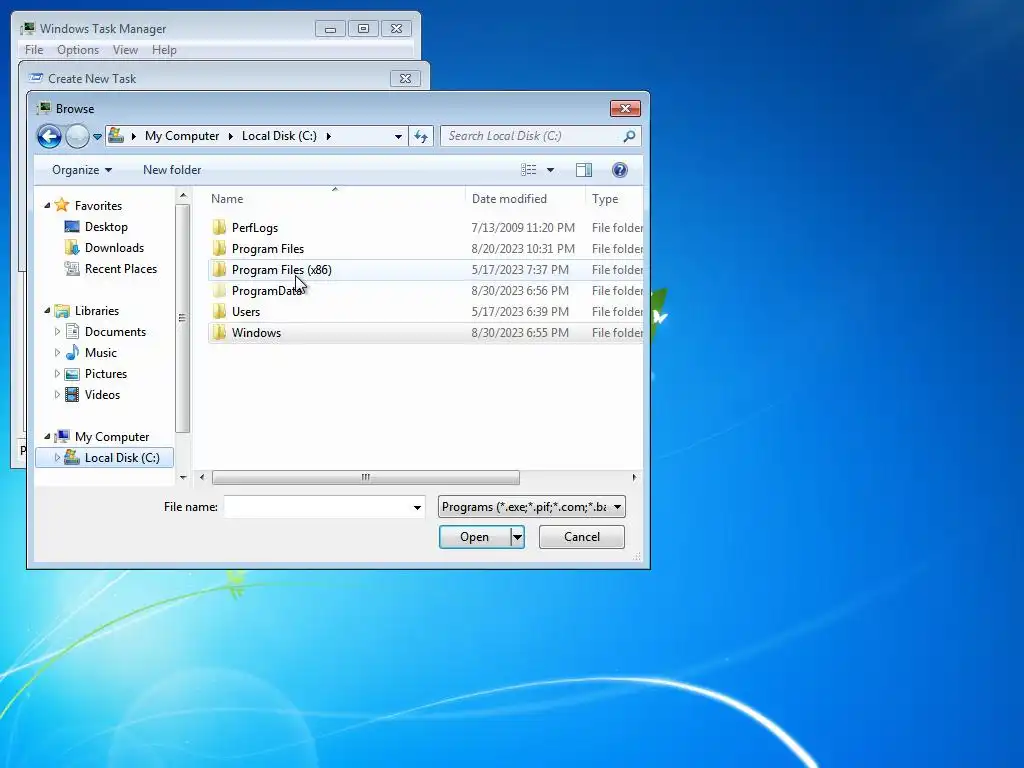Image resolution: width=1024 pixels, height=768 pixels.
Task: Select Downloads in Favorites
Action: point(114,248)
